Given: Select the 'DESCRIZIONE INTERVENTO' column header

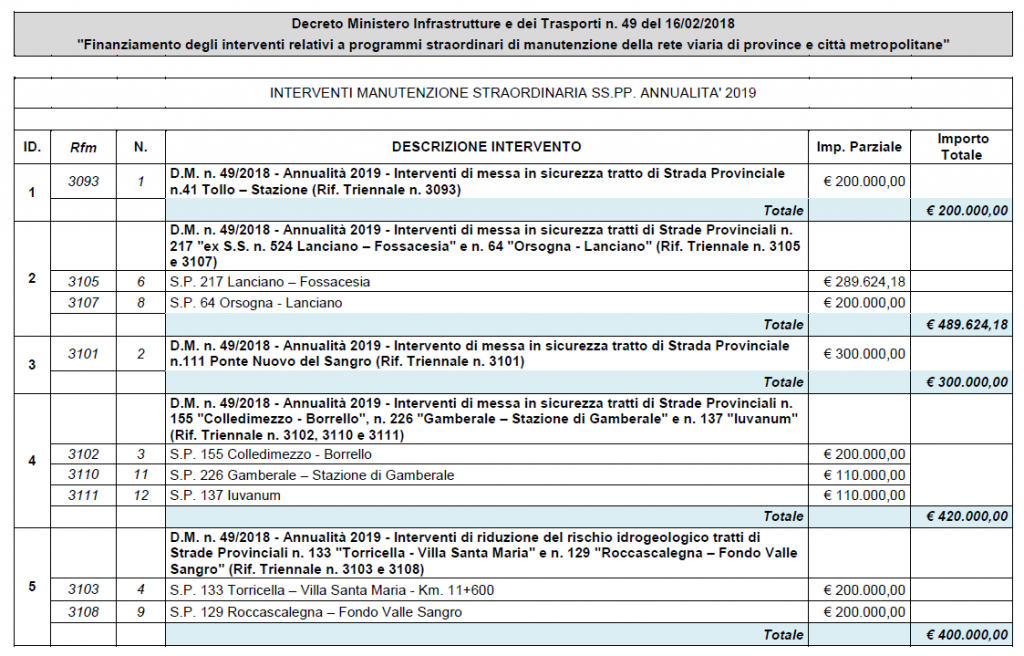Looking at the screenshot, I should click(486, 147).
